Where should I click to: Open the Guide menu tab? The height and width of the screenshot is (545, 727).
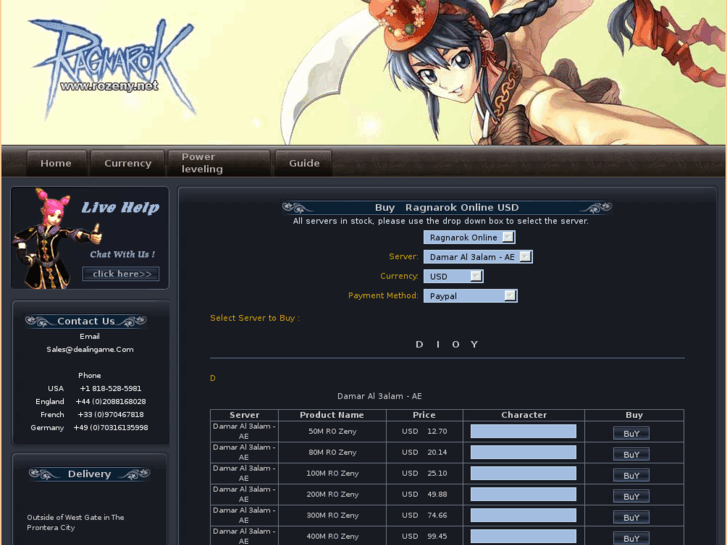[x=304, y=163]
